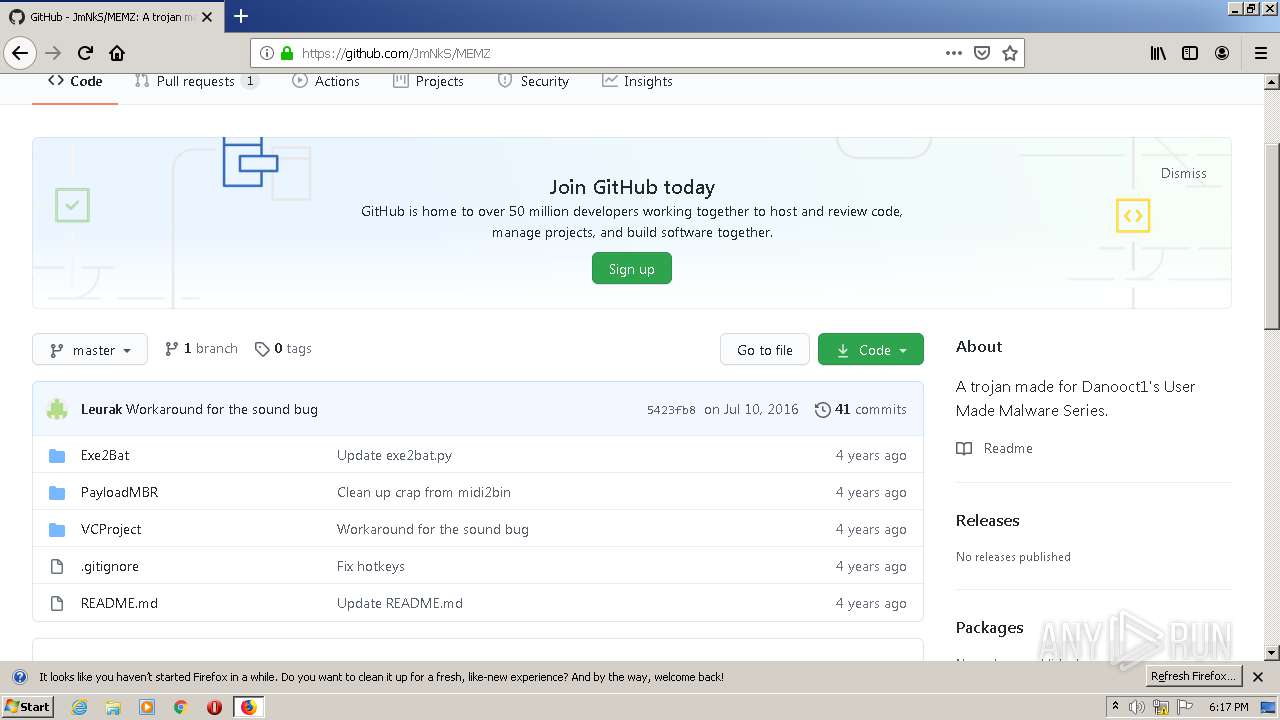Dismiss the Join GitHub banner
1280x720 pixels.
1184,173
